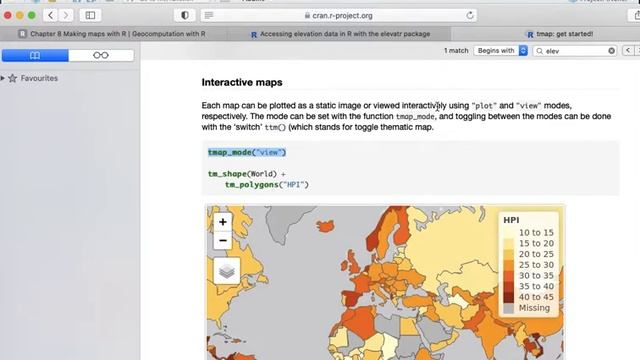This screenshot has width=640, height=360.
Task: Switch to Chapter 8 Making maps tab
Action: (x=113, y=34)
